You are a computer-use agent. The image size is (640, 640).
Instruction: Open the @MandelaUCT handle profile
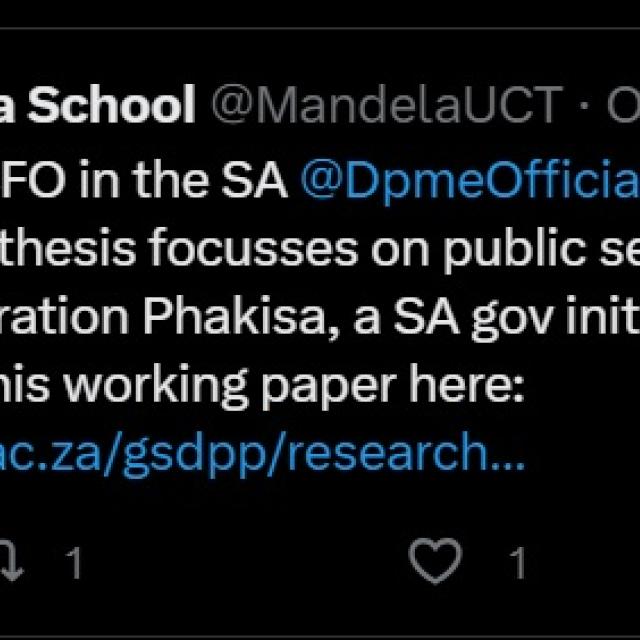click(x=387, y=104)
